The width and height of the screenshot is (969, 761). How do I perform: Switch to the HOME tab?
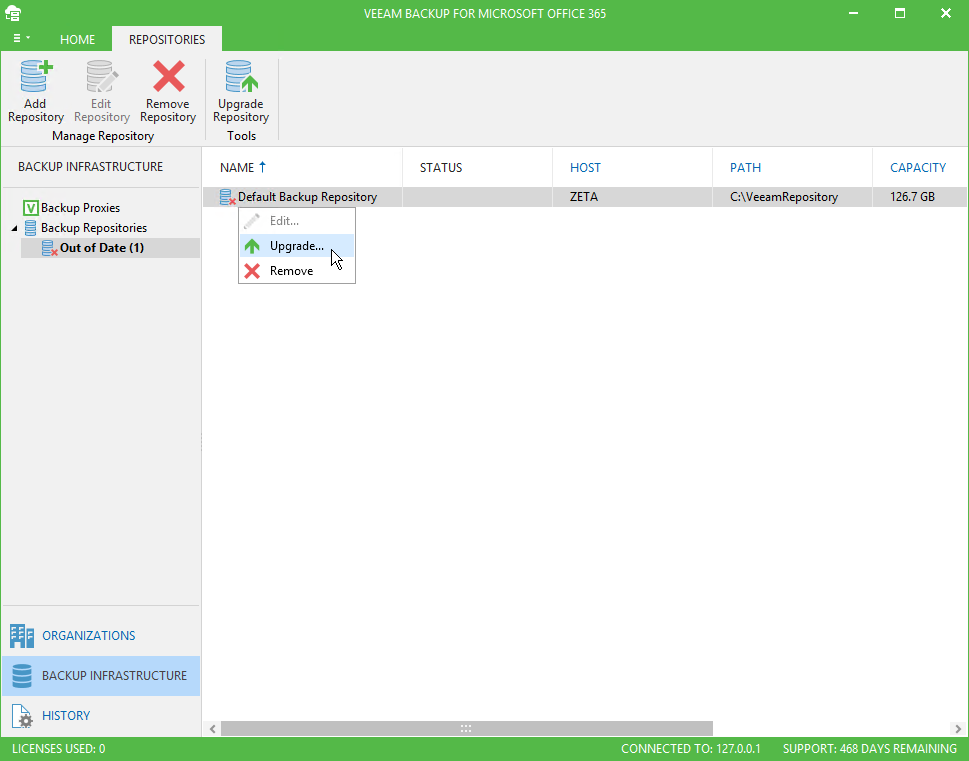point(77,40)
